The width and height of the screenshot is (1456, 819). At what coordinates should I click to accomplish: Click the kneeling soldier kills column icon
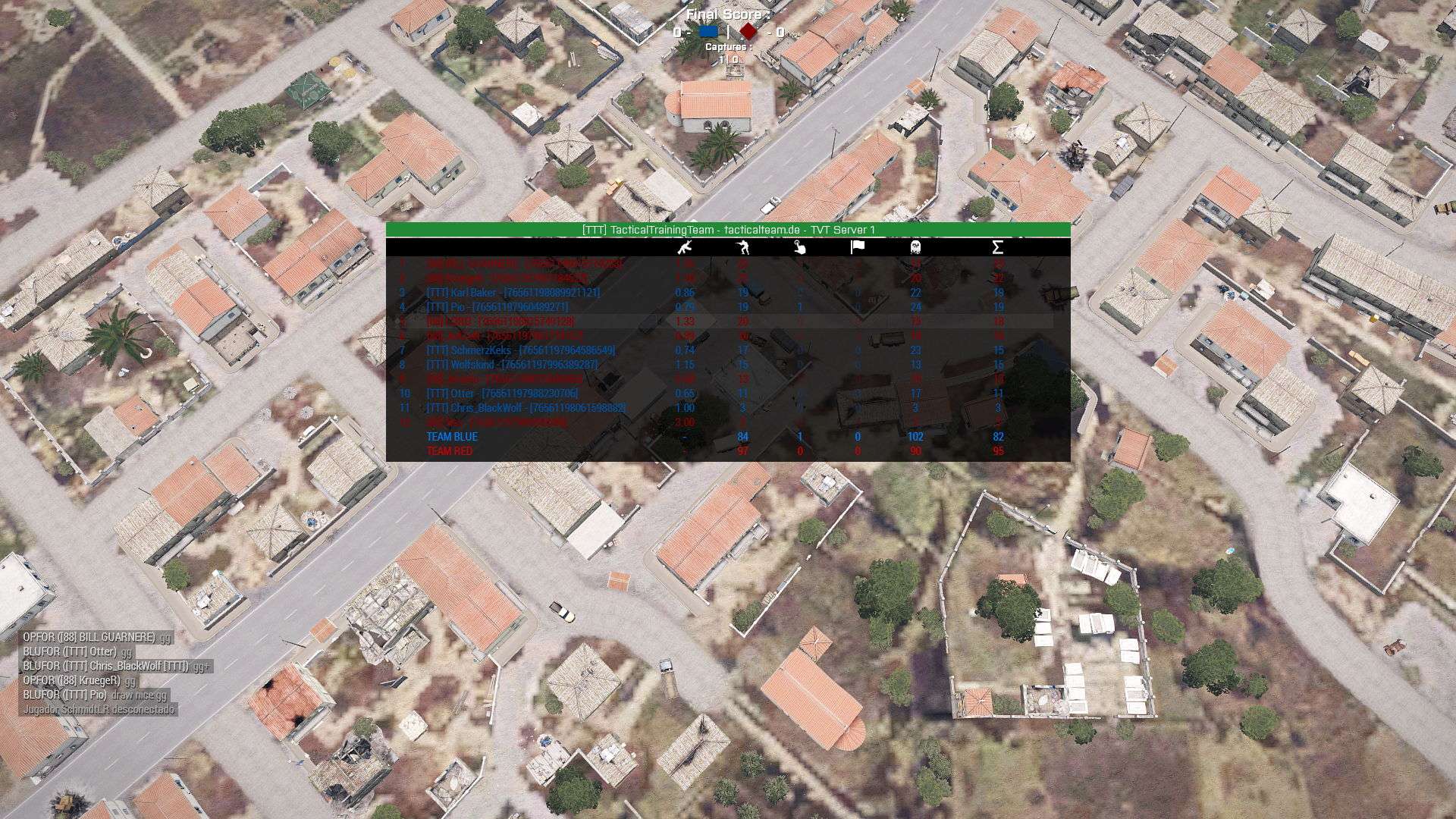(x=742, y=247)
